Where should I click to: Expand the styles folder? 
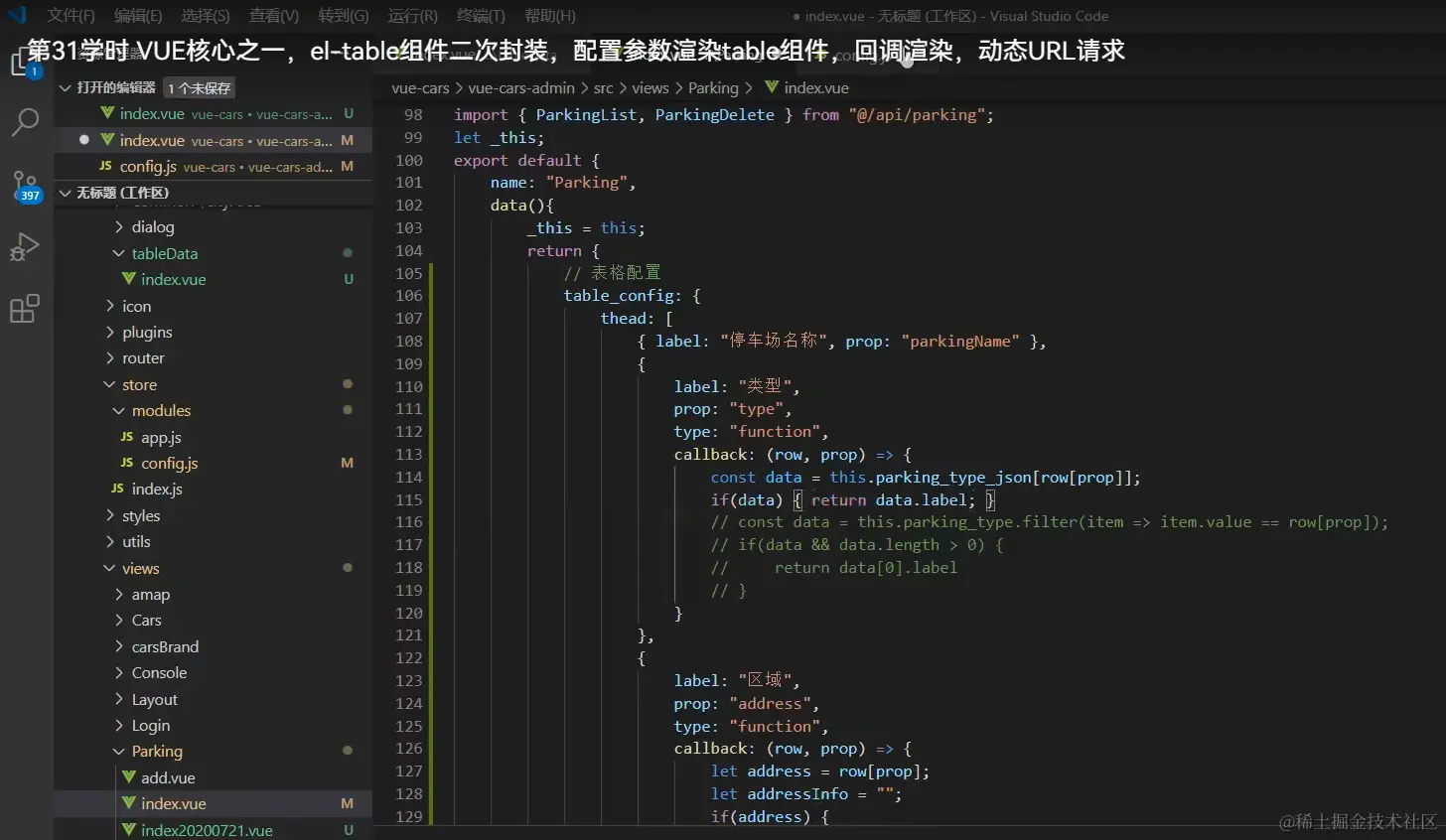[x=110, y=515]
